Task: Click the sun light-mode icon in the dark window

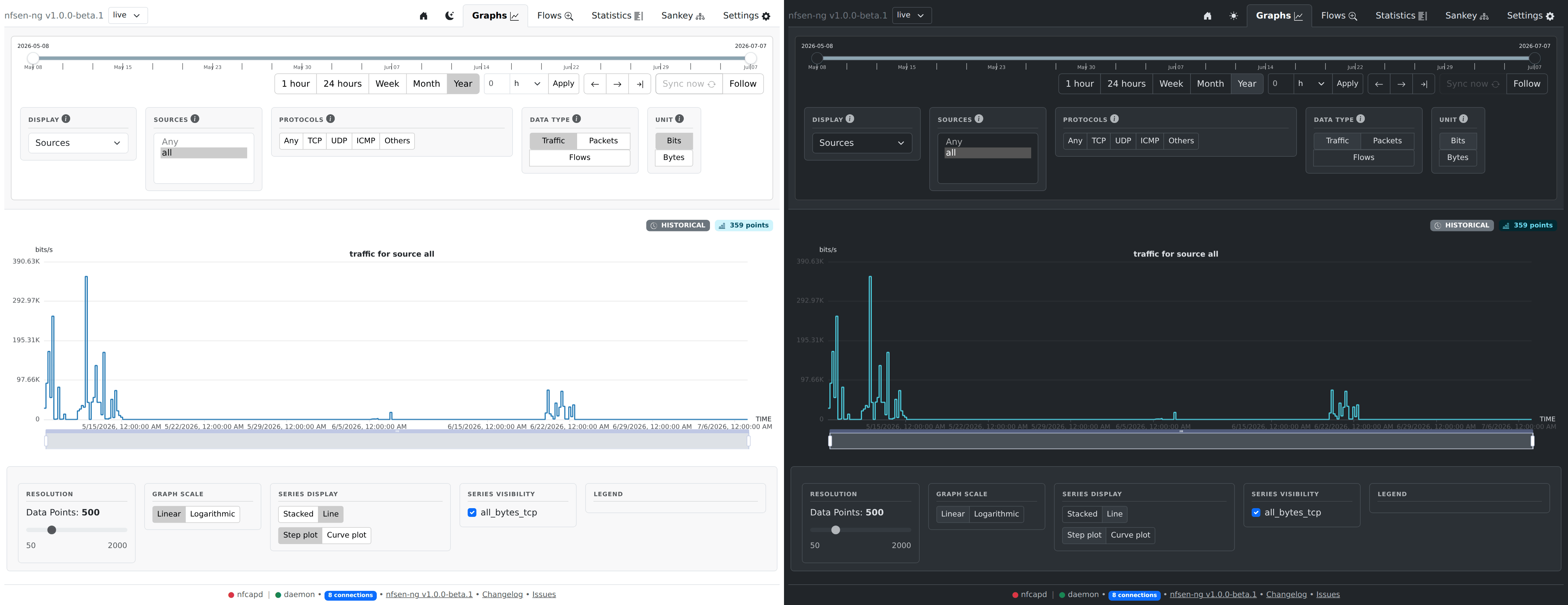Action: click(1233, 16)
